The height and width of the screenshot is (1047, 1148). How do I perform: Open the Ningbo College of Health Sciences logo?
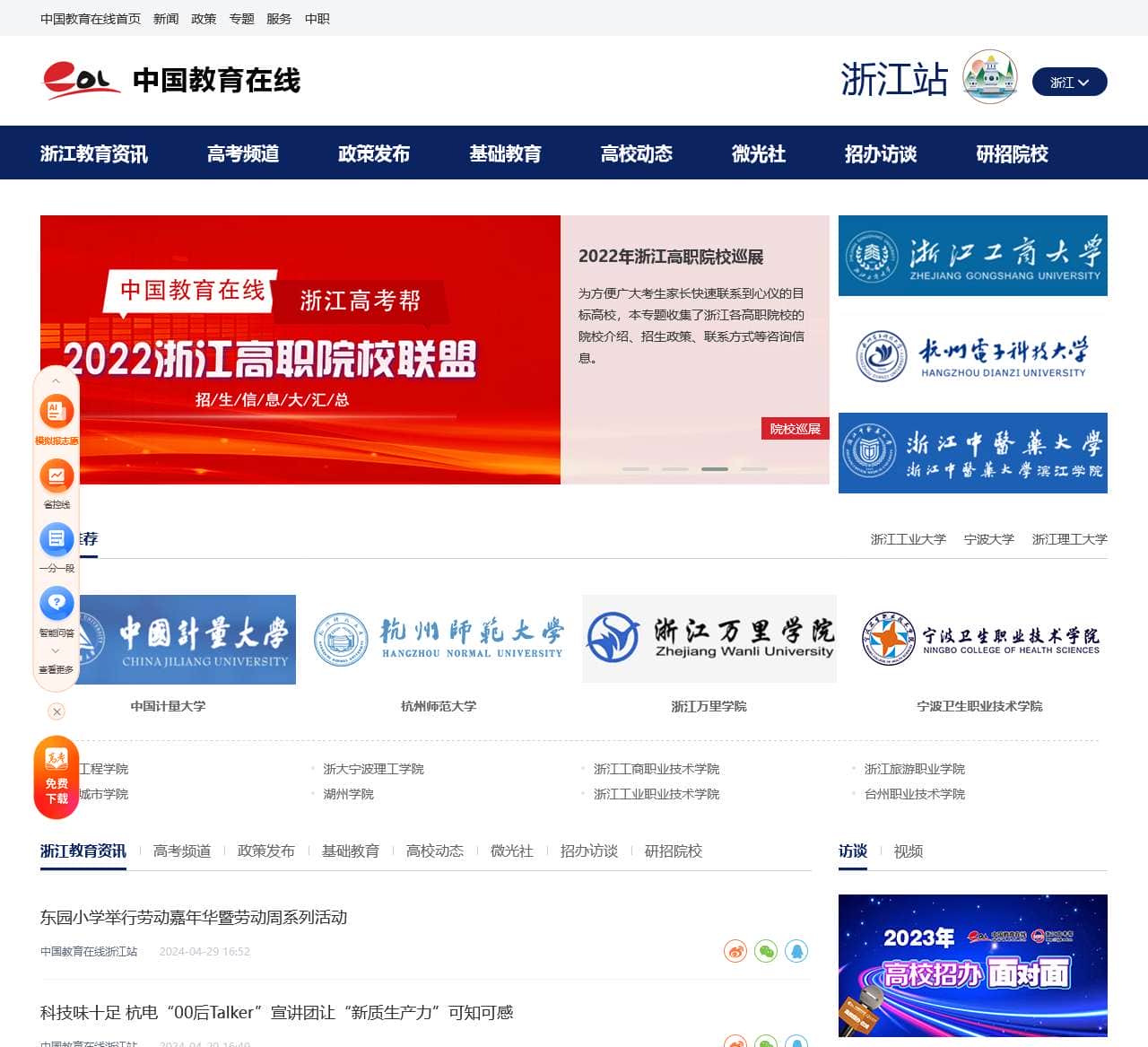point(980,639)
